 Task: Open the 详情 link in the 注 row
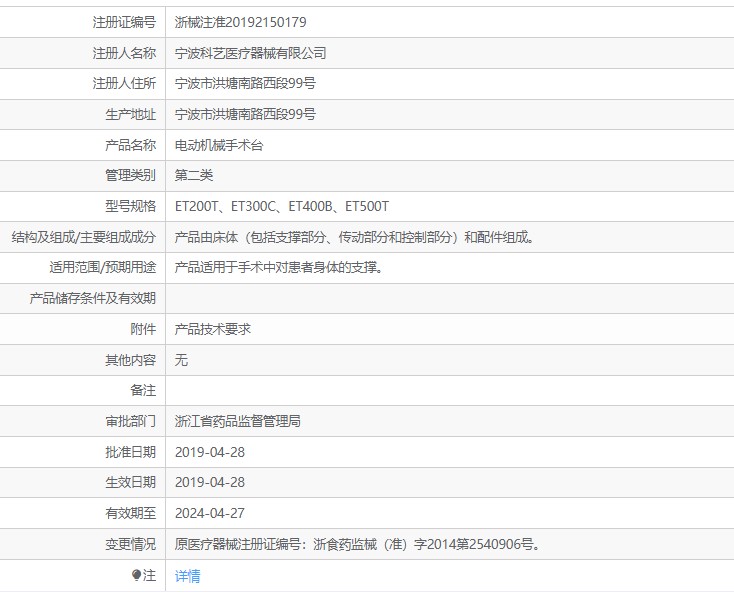pyautogui.click(x=187, y=576)
